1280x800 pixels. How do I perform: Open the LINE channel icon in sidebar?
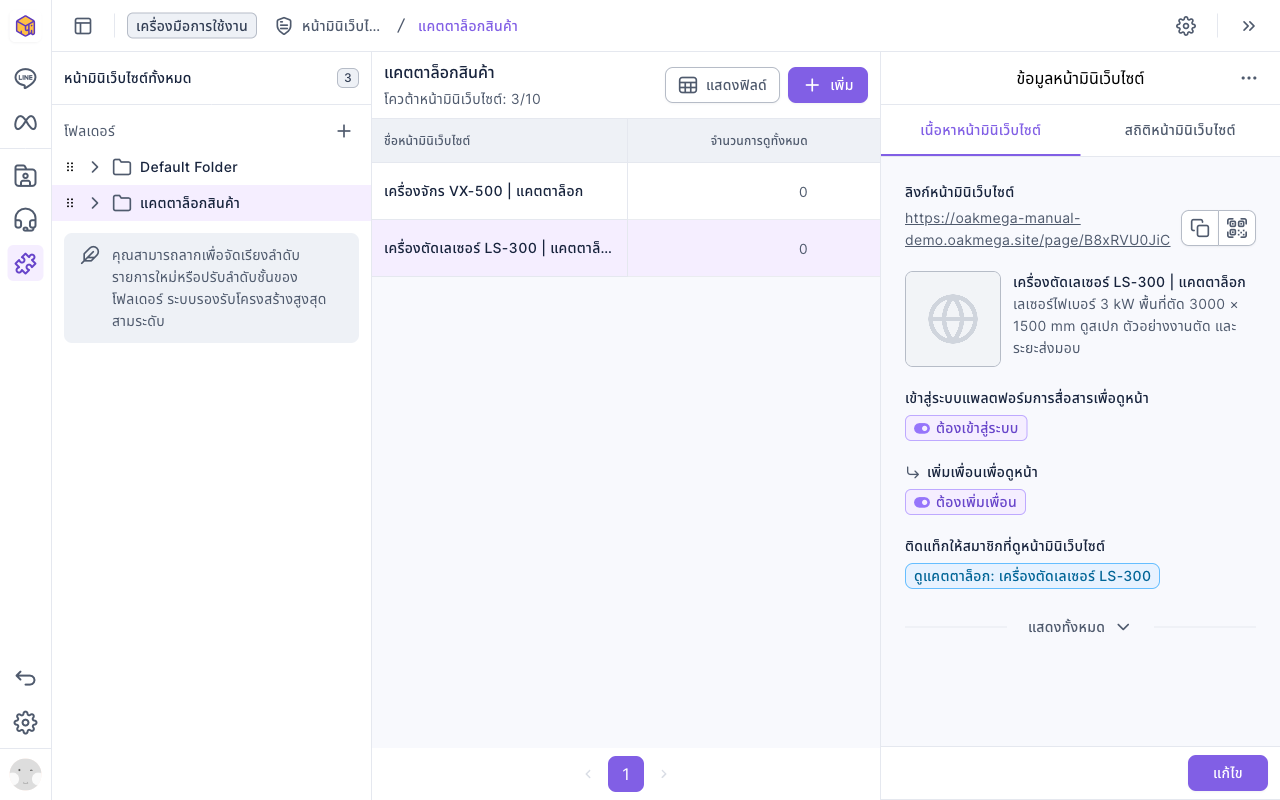point(25,78)
